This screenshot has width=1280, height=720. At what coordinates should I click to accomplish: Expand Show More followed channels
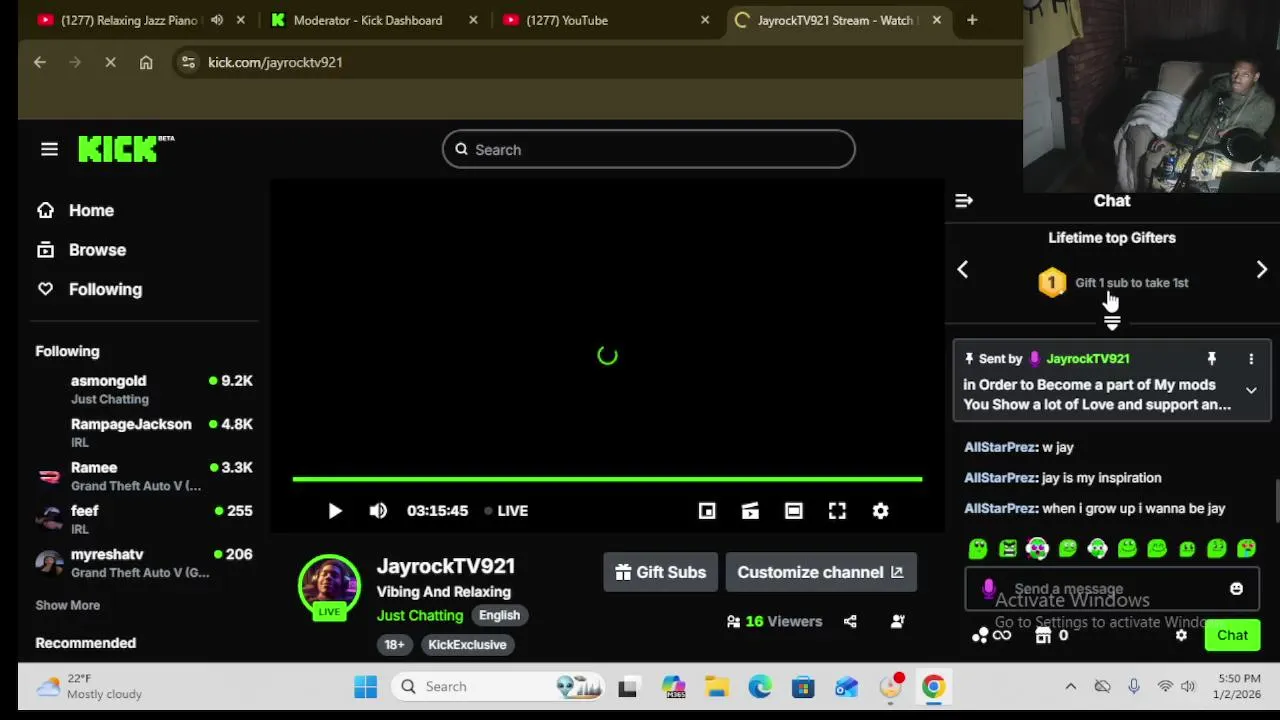point(67,605)
